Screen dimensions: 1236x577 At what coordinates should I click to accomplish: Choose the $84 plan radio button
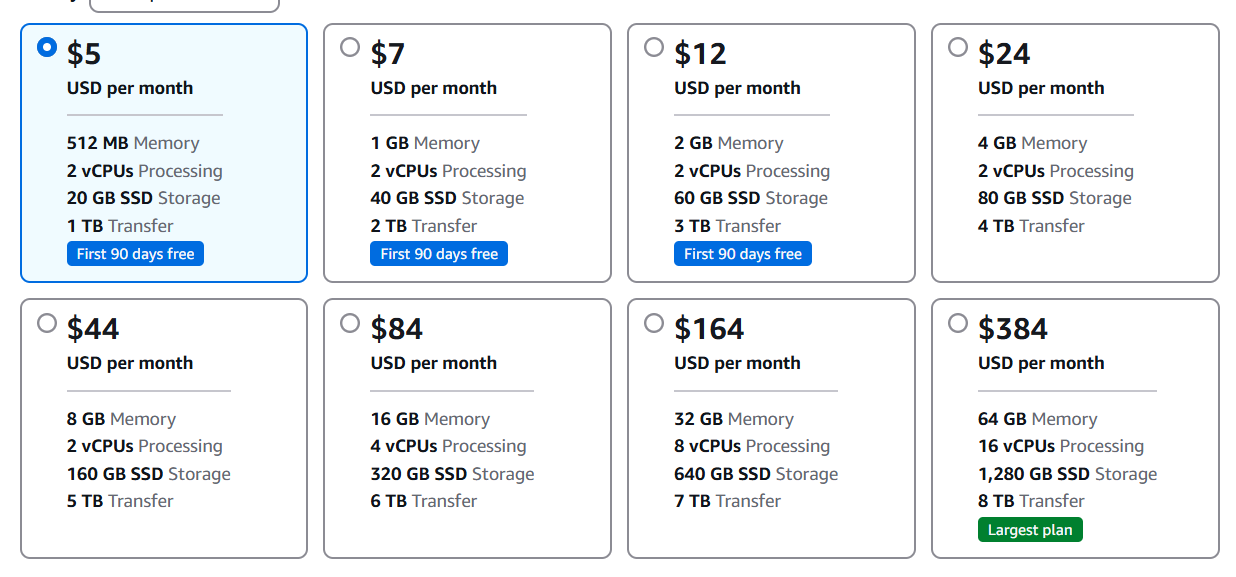pos(350,323)
